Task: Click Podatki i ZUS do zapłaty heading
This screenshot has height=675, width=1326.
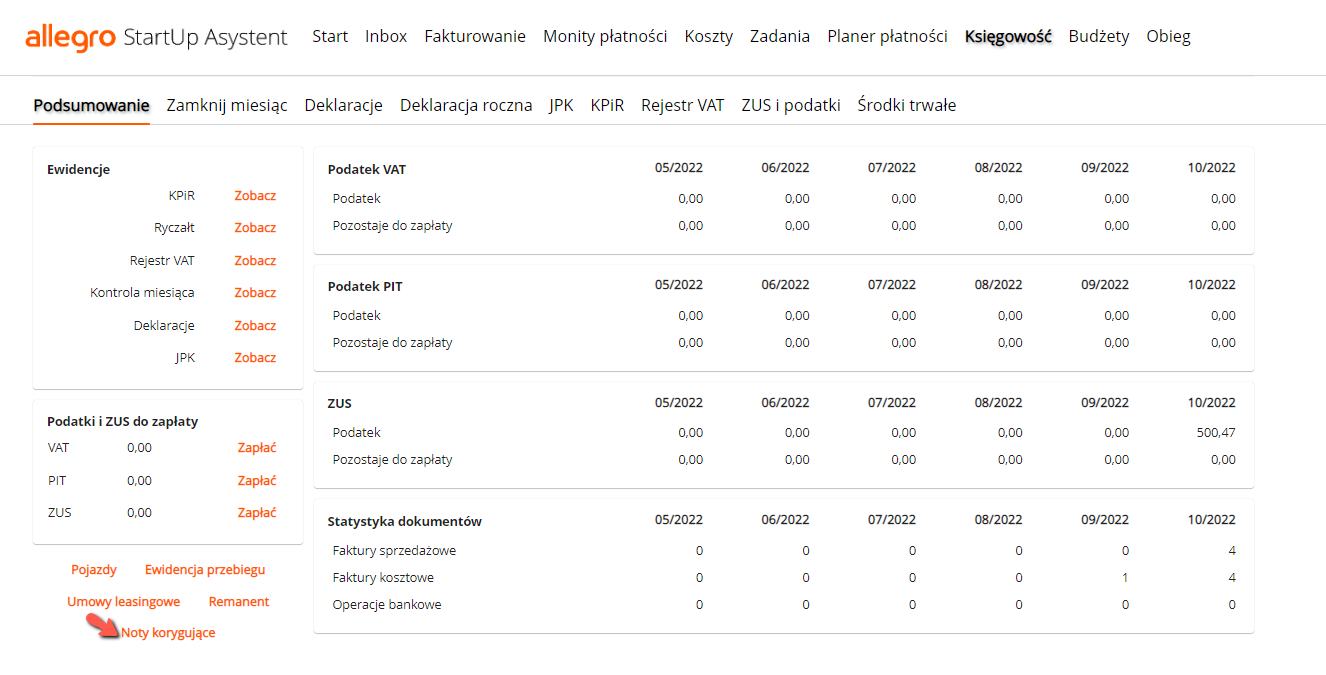Action: pos(122,421)
